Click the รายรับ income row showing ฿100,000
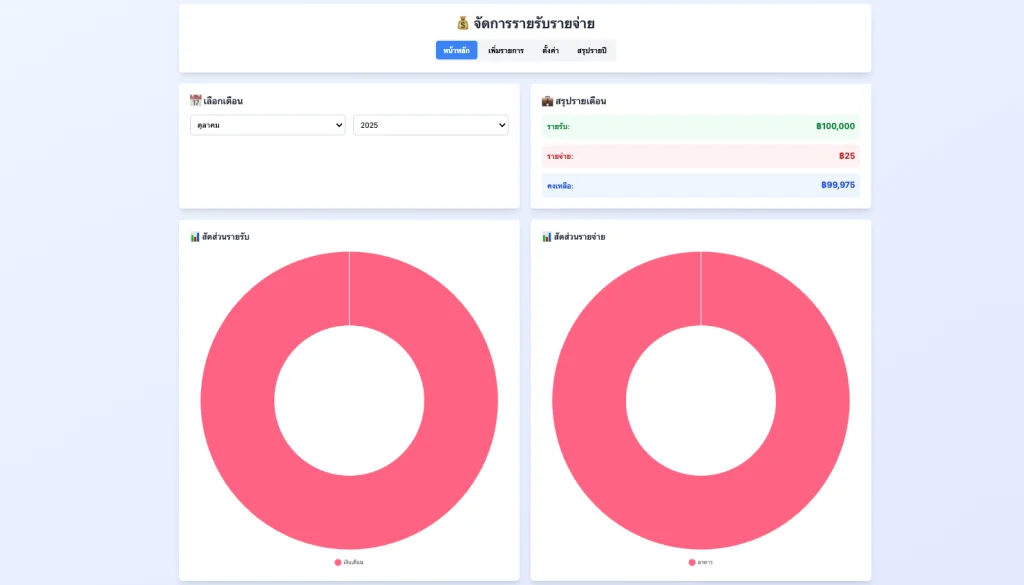1024x585 pixels. pos(700,127)
